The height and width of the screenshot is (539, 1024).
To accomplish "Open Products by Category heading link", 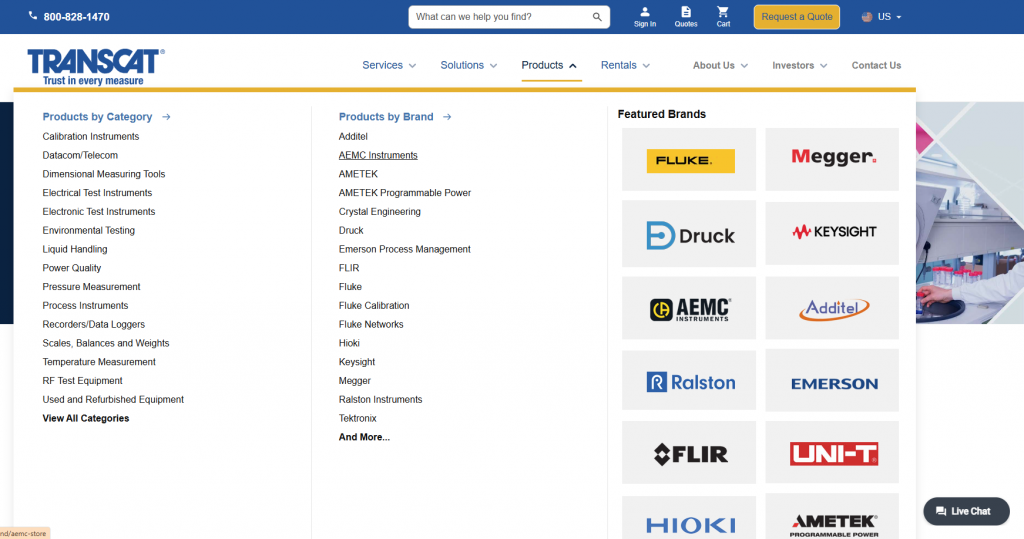I will [97, 117].
